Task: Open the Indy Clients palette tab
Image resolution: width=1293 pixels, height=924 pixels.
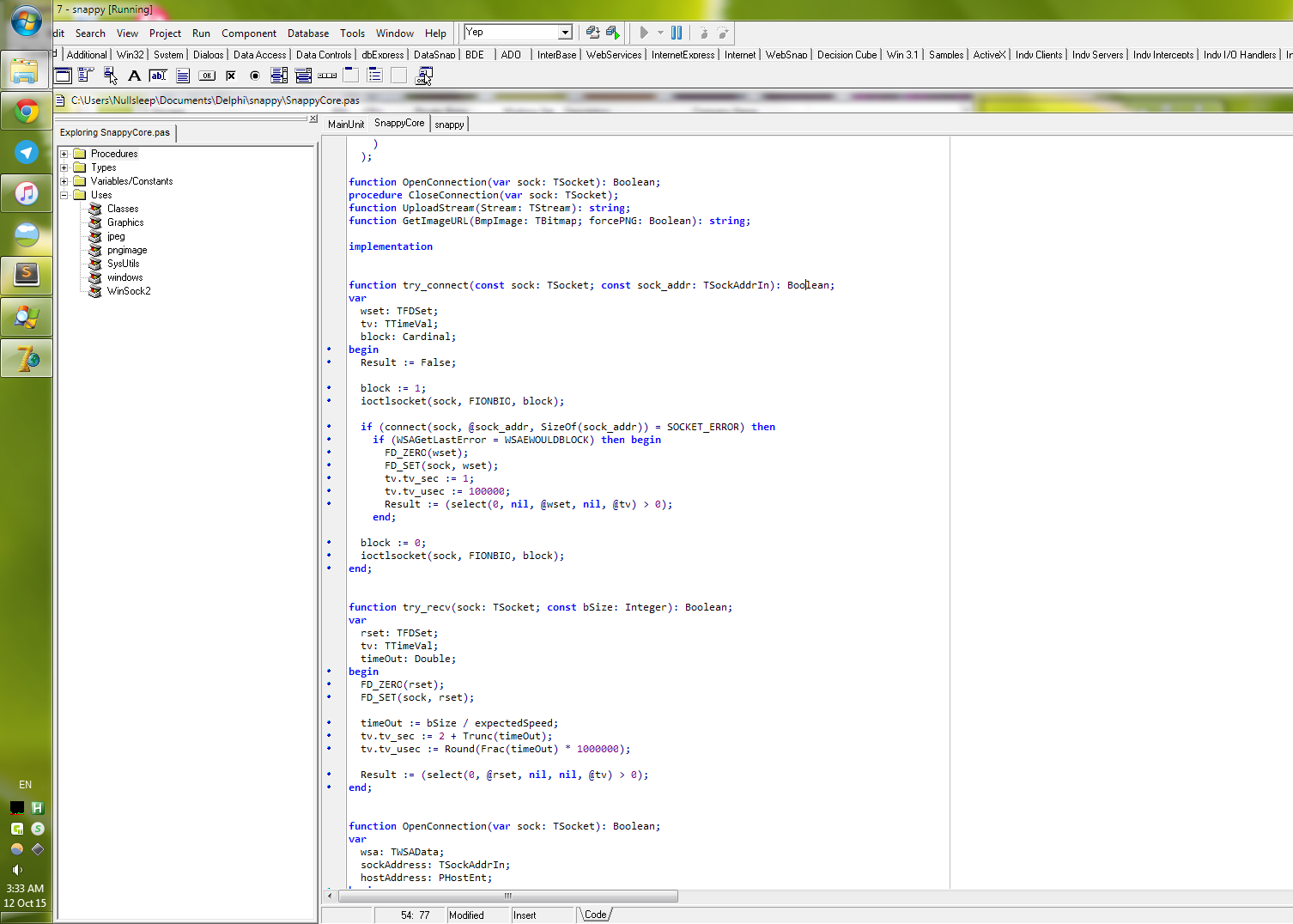Action: [x=1039, y=54]
